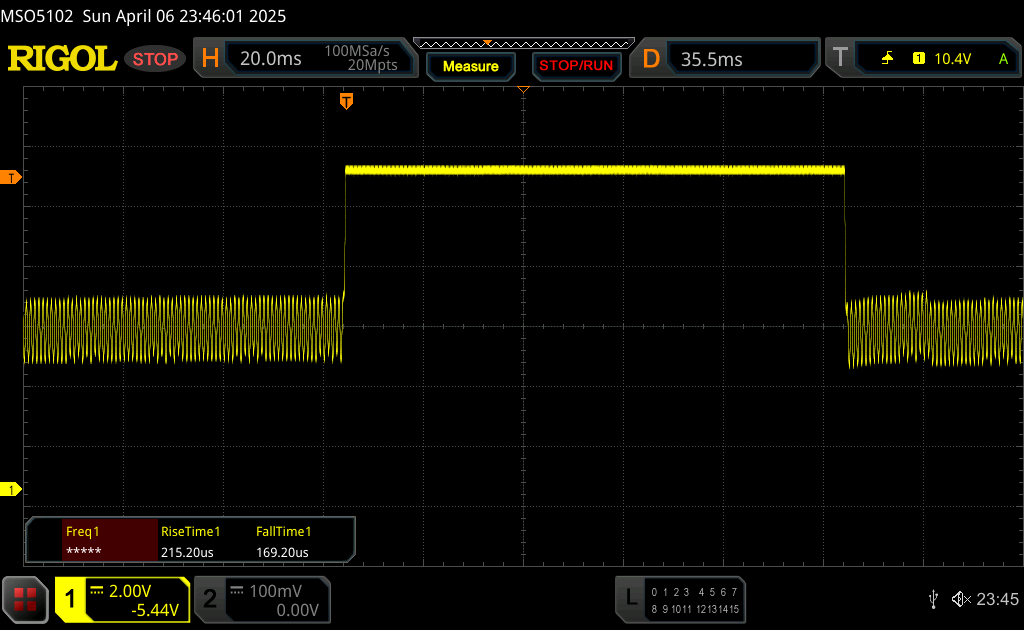Image resolution: width=1024 pixels, height=630 pixels.
Task: Click the digital channels 8-15 label row
Action: pos(694,609)
